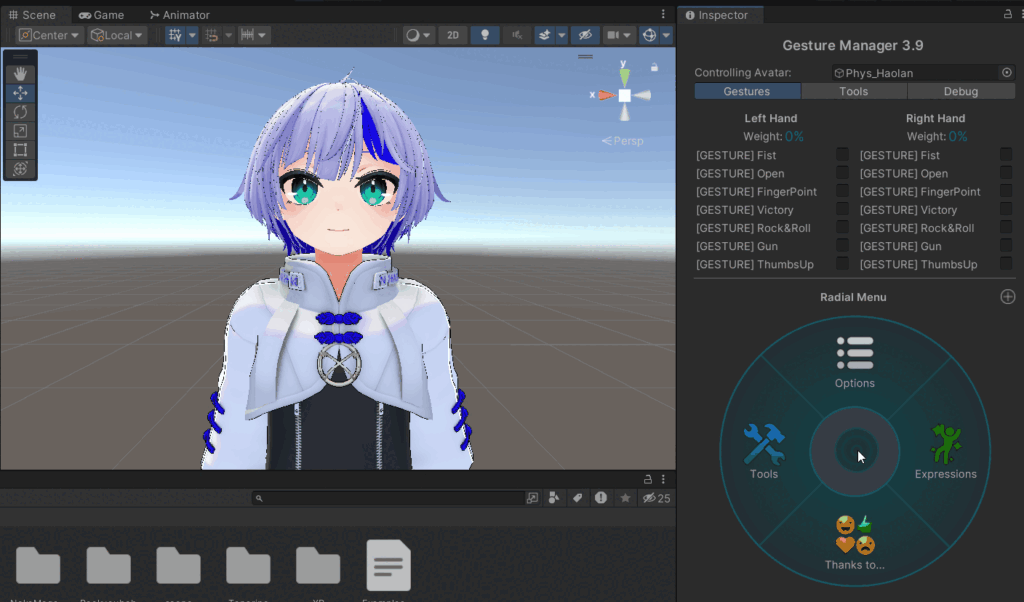This screenshot has height=602, width=1024.
Task: Expand scene effects options arrow
Action: point(562,35)
